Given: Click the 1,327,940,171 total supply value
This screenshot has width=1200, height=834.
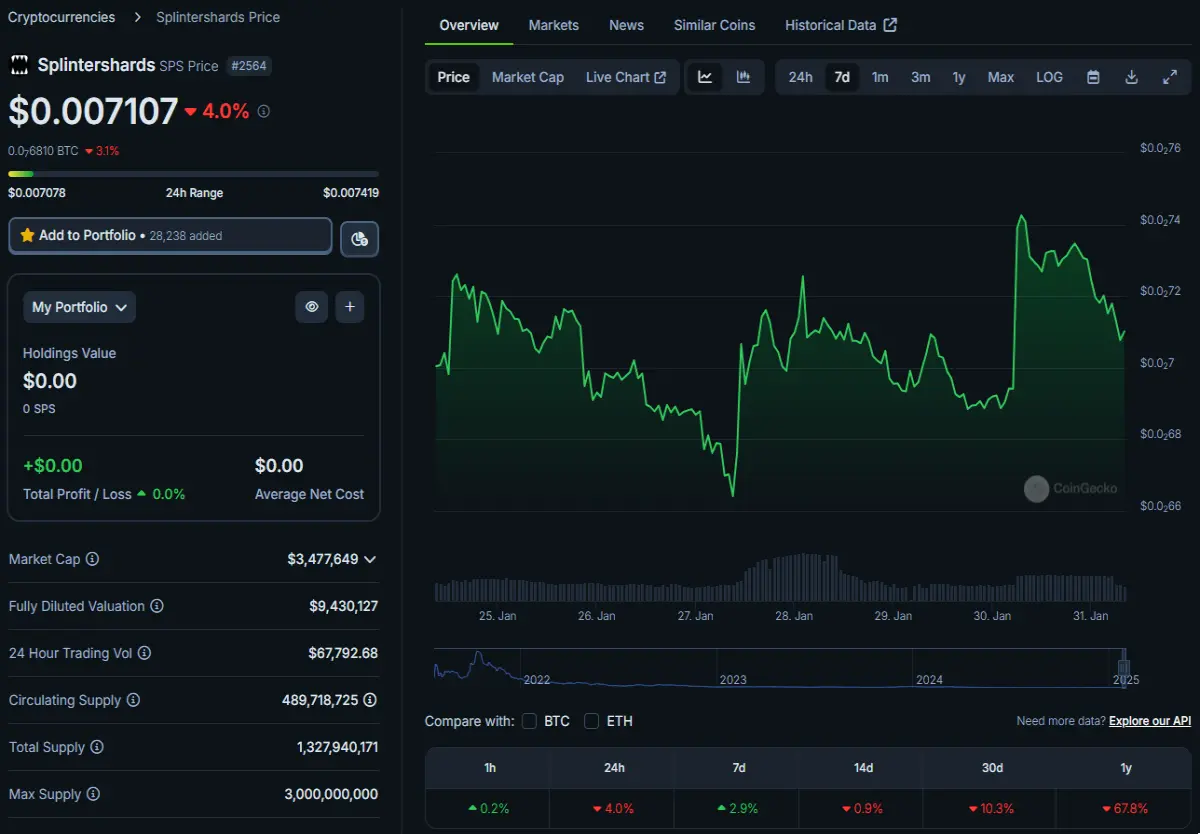Looking at the screenshot, I should (337, 747).
